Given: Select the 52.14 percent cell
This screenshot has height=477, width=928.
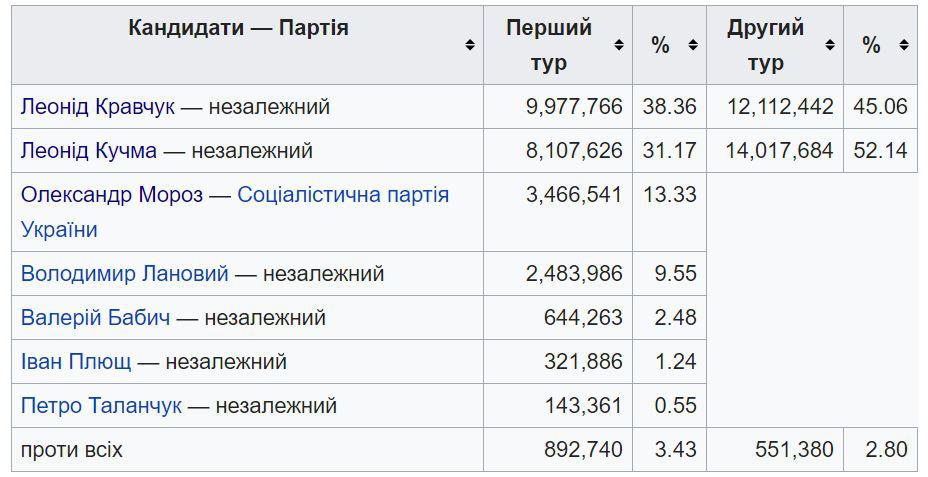Looking at the screenshot, I should pyautogui.click(x=880, y=150).
